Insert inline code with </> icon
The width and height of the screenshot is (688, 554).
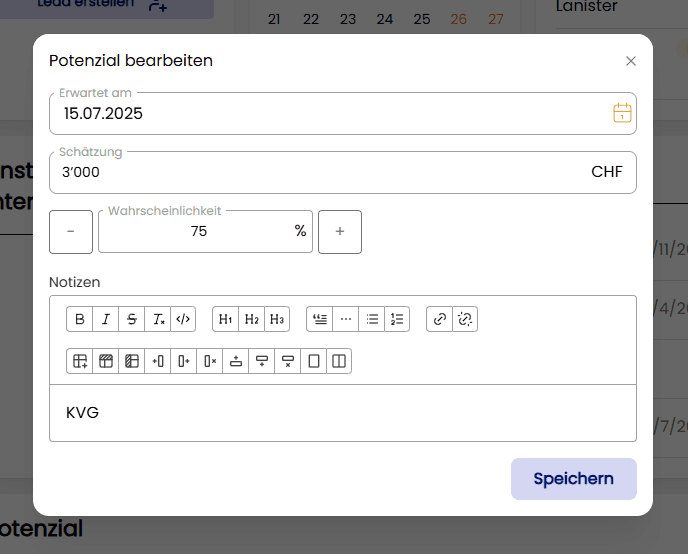(x=183, y=319)
